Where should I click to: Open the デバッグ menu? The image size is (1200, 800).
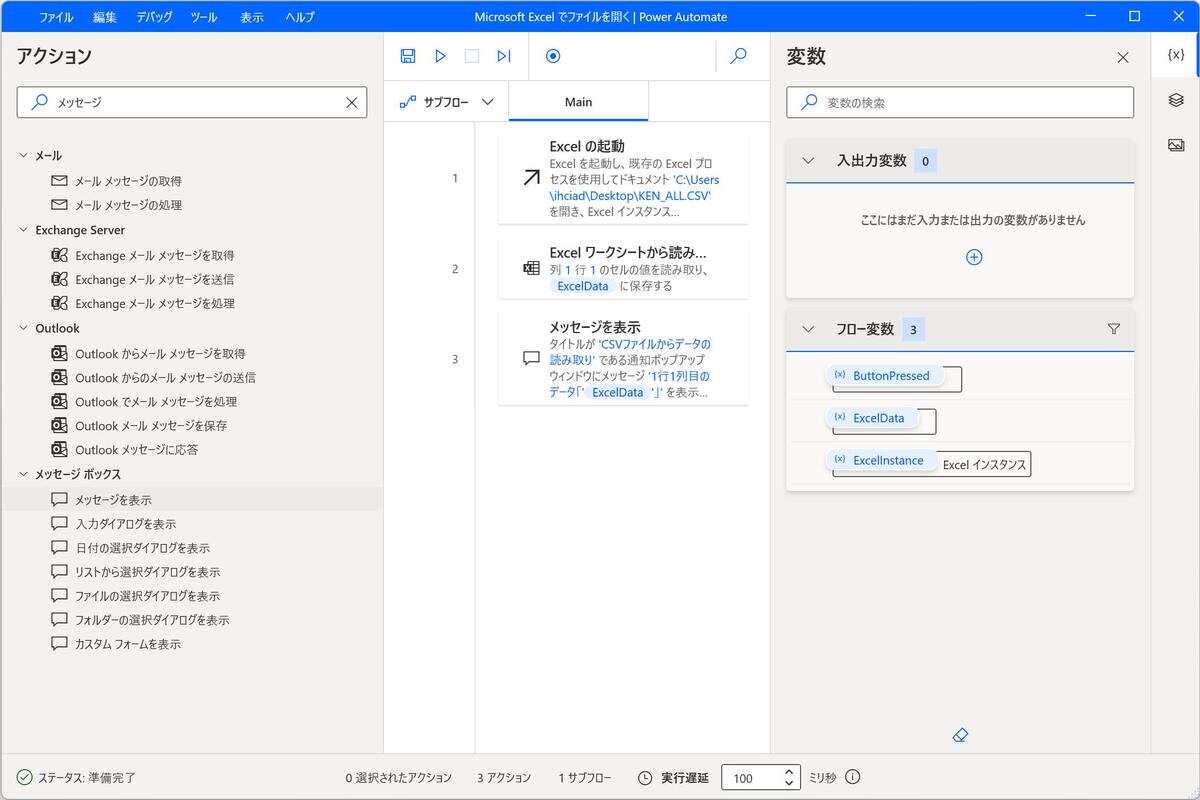[x=154, y=17]
